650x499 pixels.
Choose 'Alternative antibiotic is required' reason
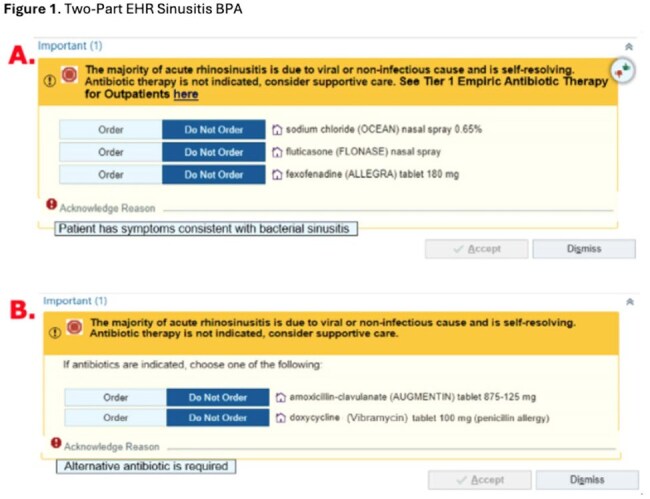tap(146, 466)
